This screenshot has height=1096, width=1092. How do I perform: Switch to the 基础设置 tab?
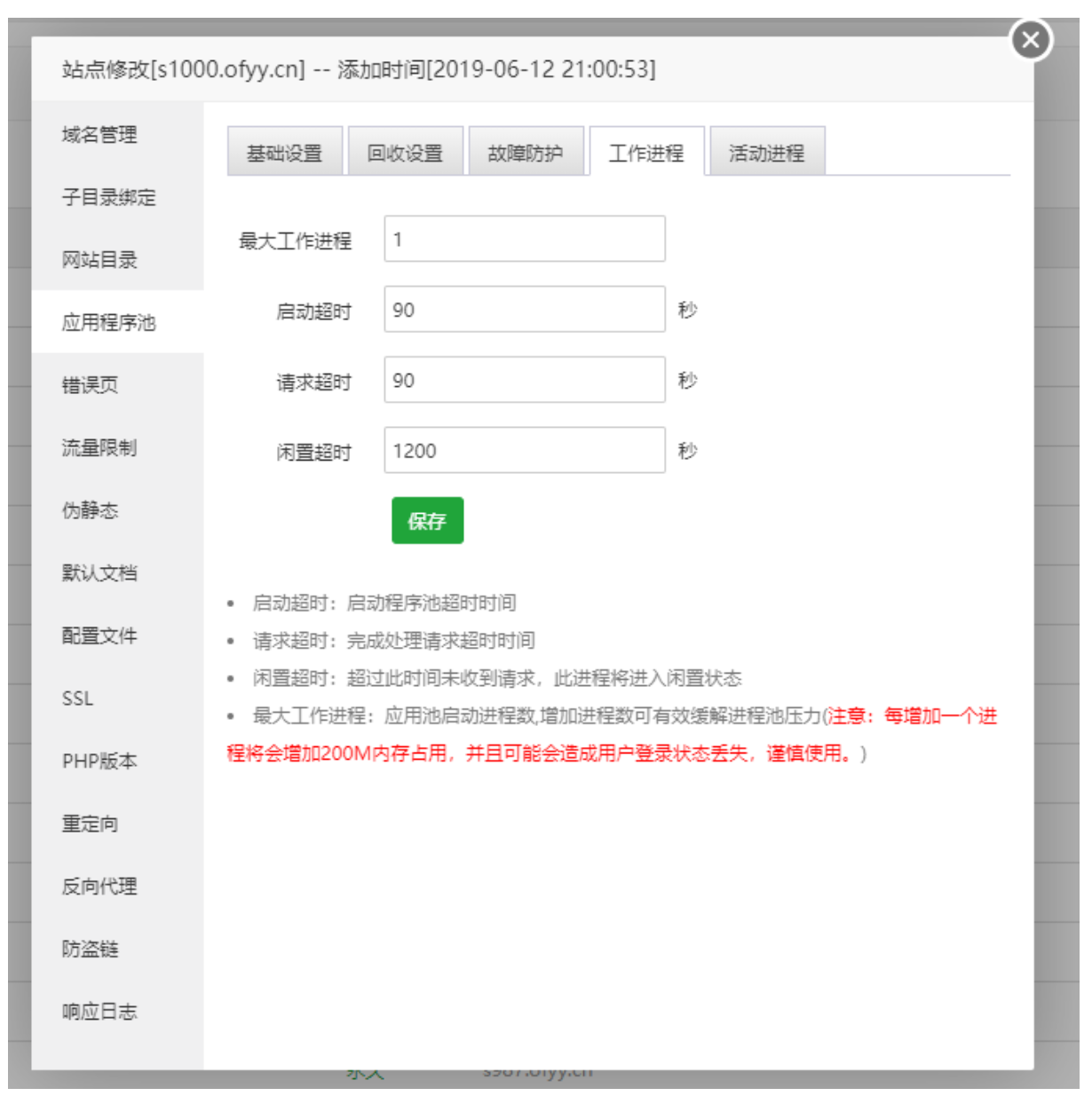coord(286,152)
